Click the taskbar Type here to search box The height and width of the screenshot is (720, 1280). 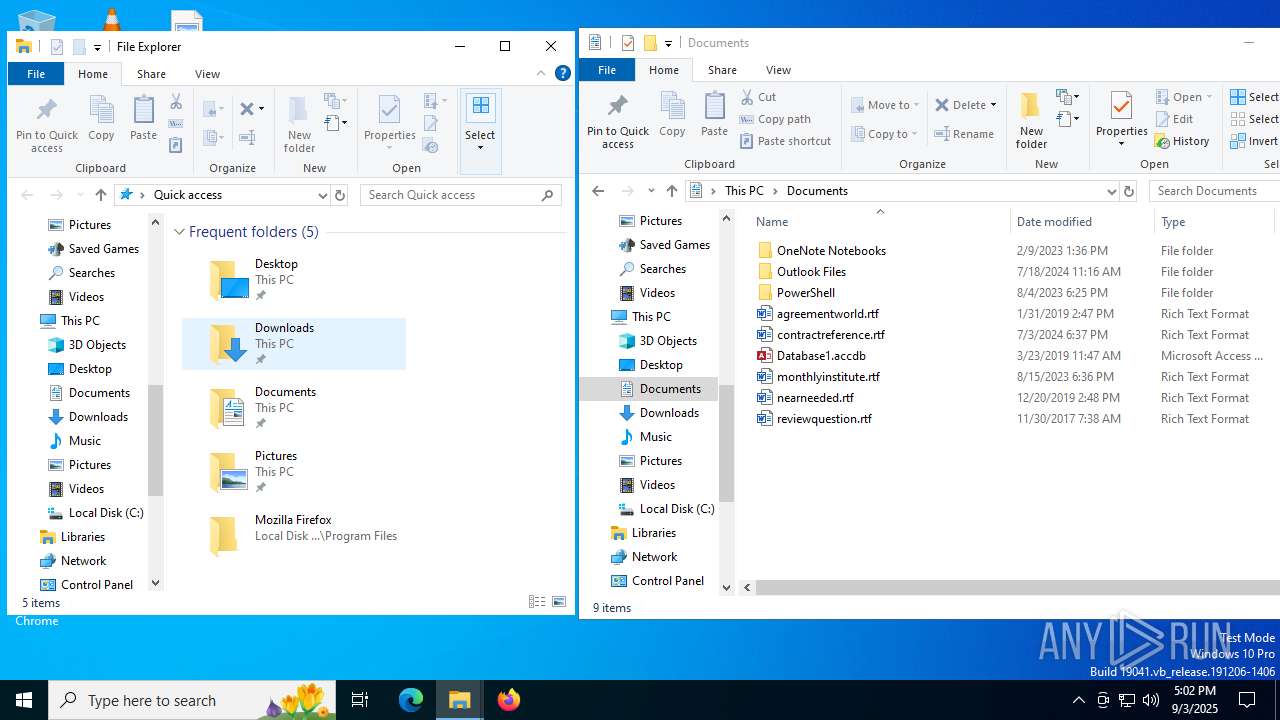[x=191, y=700]
